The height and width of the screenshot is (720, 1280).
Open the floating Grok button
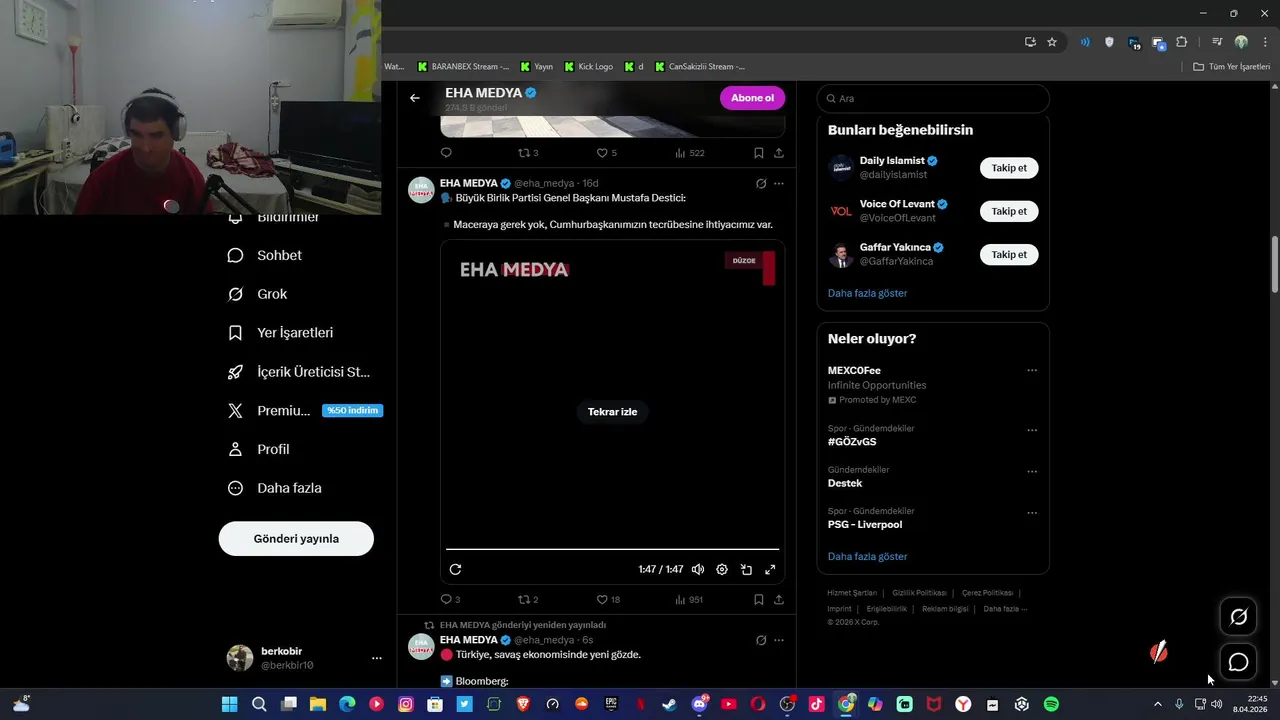coord(1238,617)
